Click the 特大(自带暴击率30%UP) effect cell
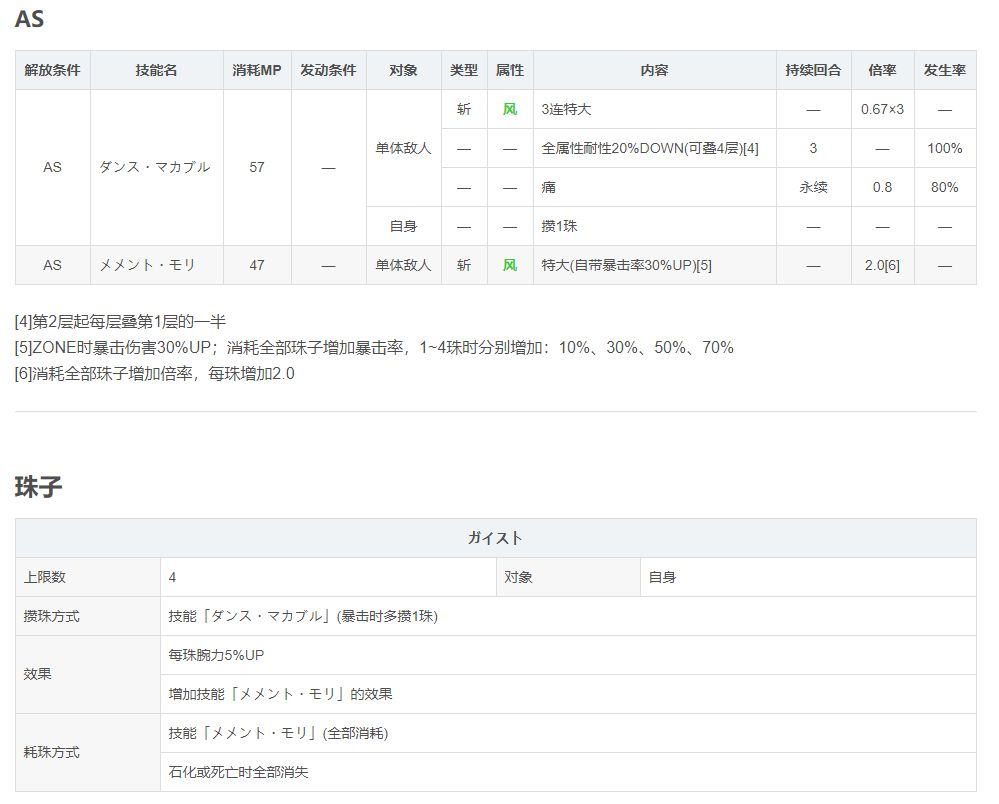999x804 pixels. [626, 265]
